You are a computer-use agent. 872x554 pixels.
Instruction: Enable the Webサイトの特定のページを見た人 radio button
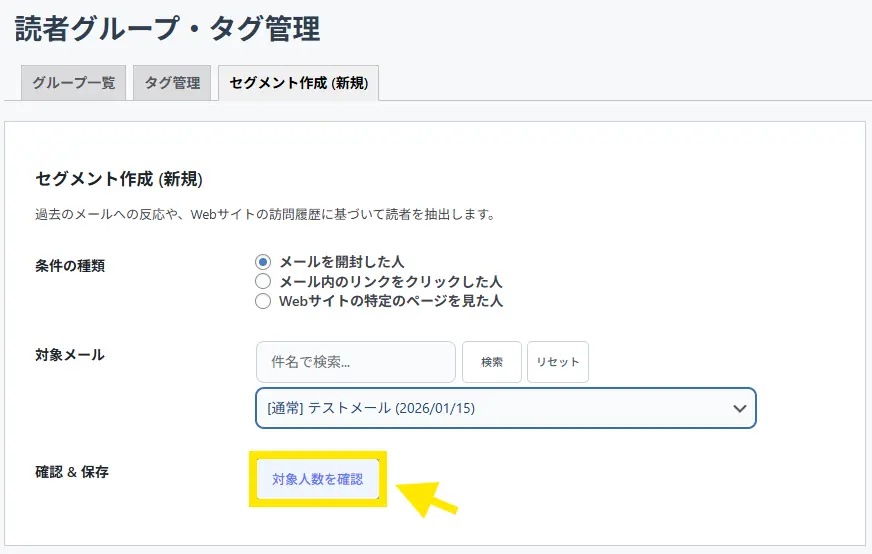263,300
